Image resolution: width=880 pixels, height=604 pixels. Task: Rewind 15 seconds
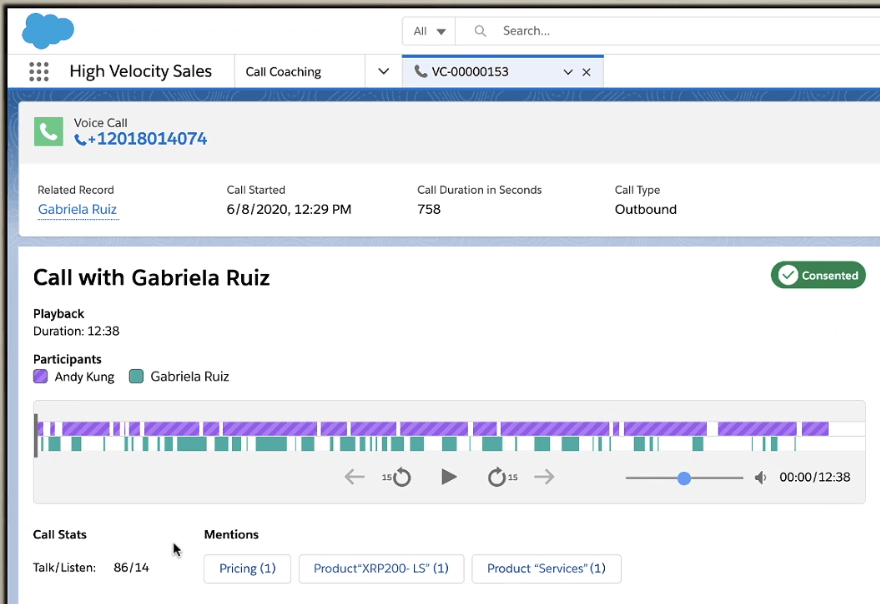[397, 477]
